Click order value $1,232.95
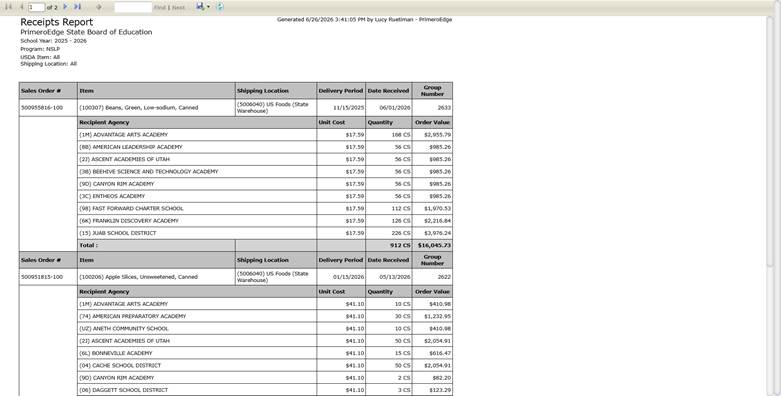781x396 pixels. click(x=438, y=316)
